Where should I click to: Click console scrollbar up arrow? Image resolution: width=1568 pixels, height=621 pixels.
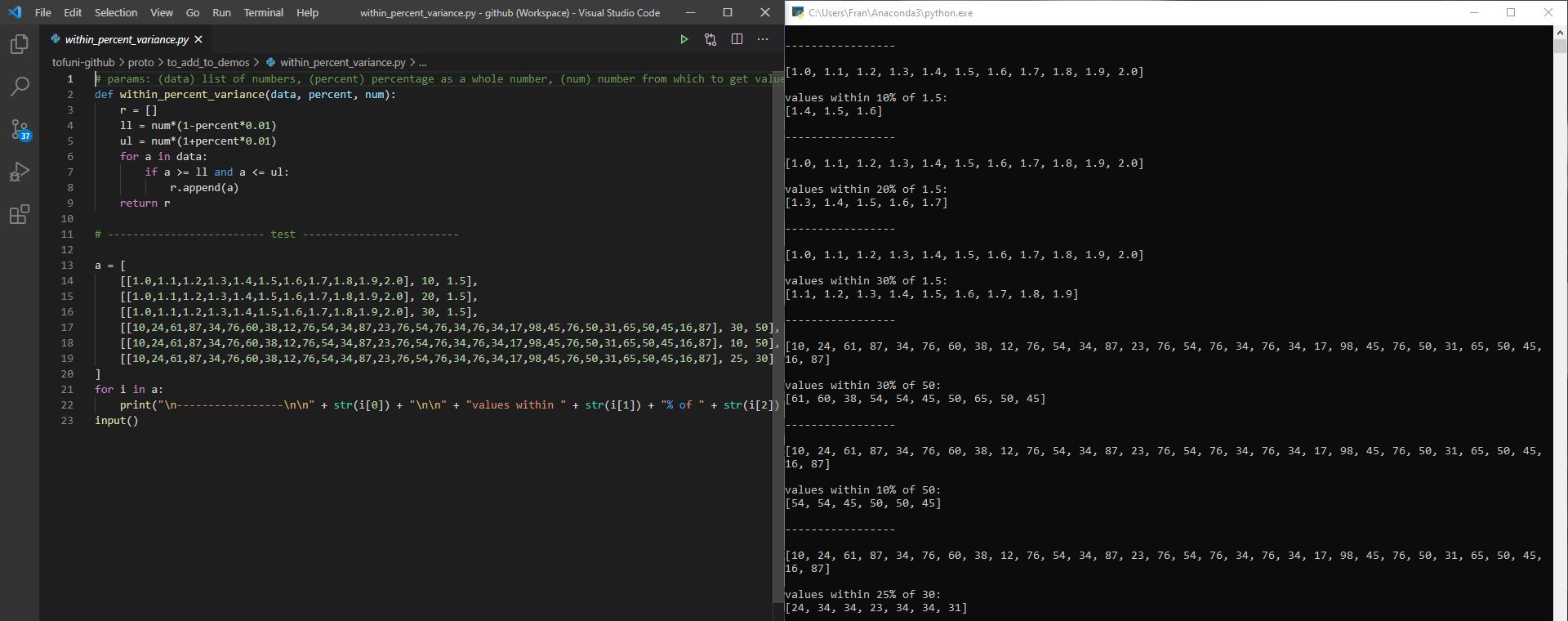[x=1560, y=32]
